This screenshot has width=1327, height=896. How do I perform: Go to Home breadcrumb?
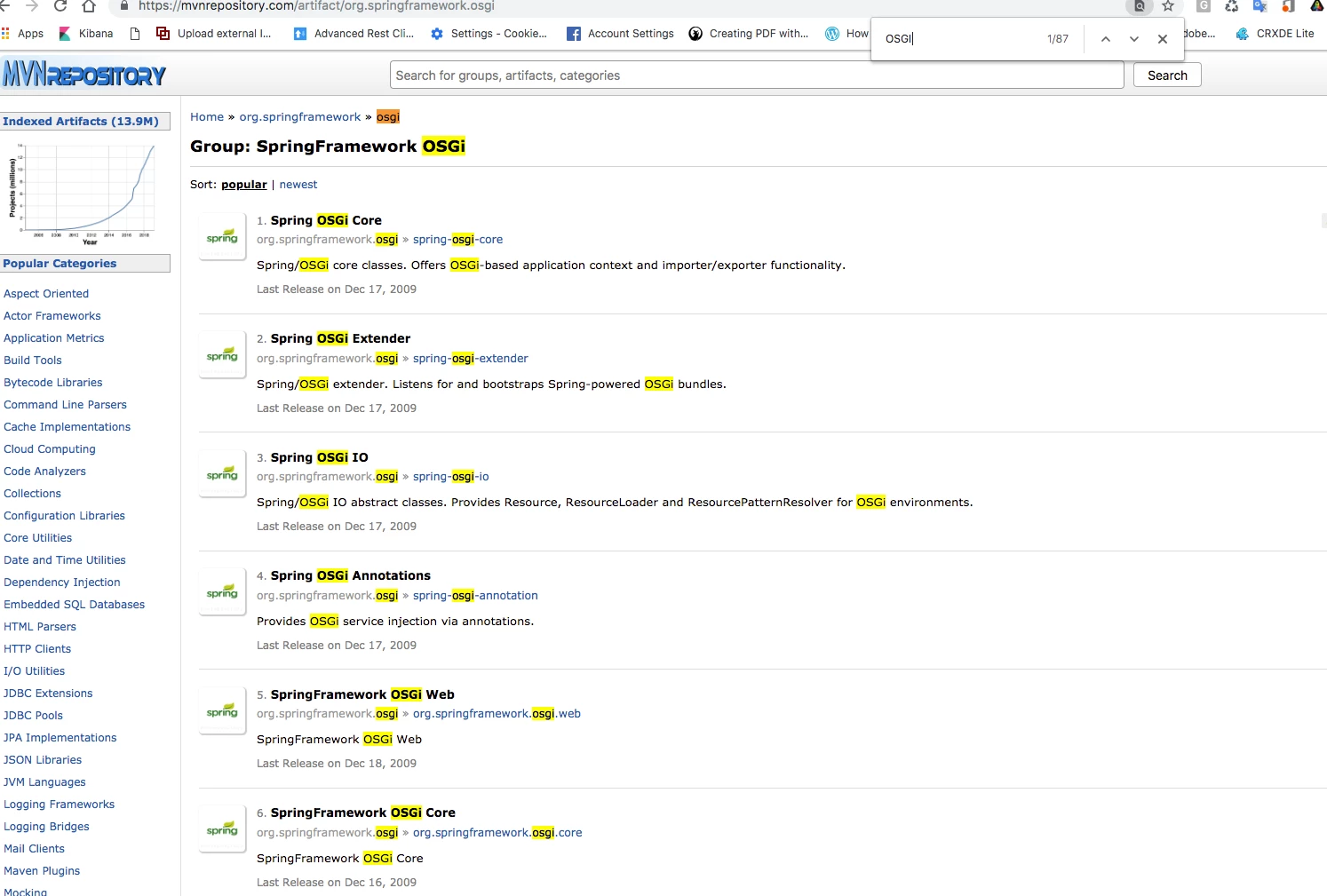pyautogui.click(x=207, y=117)
